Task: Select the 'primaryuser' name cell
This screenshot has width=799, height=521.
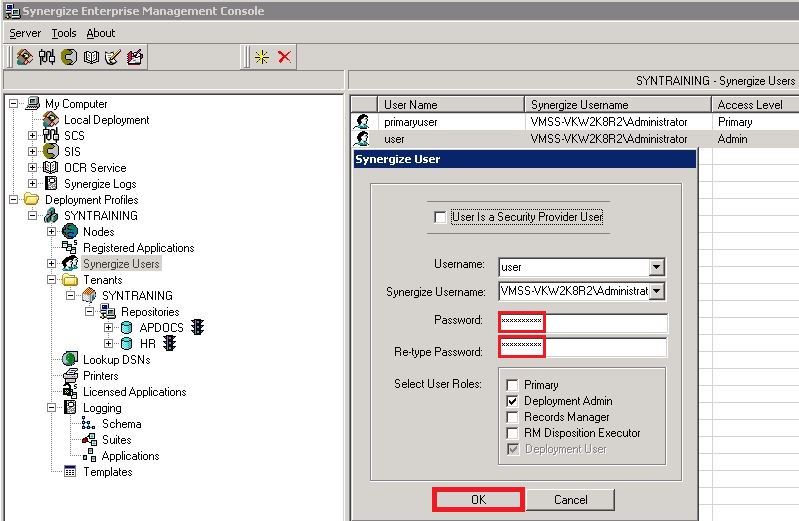Action: (411, 122)
